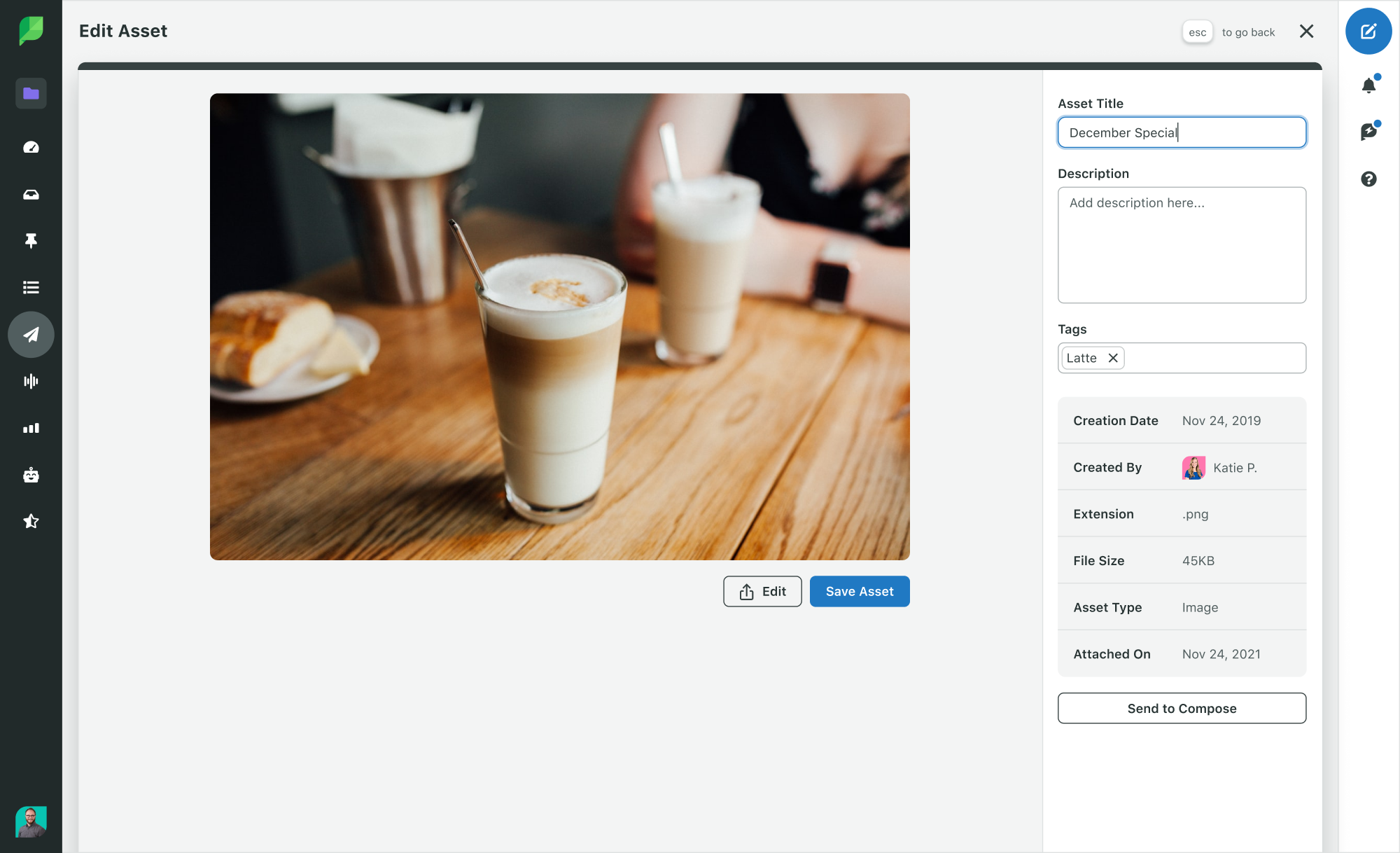Click the Save Asset button
This screenshot has width=1400, height=853.
(x=860, y=591)
